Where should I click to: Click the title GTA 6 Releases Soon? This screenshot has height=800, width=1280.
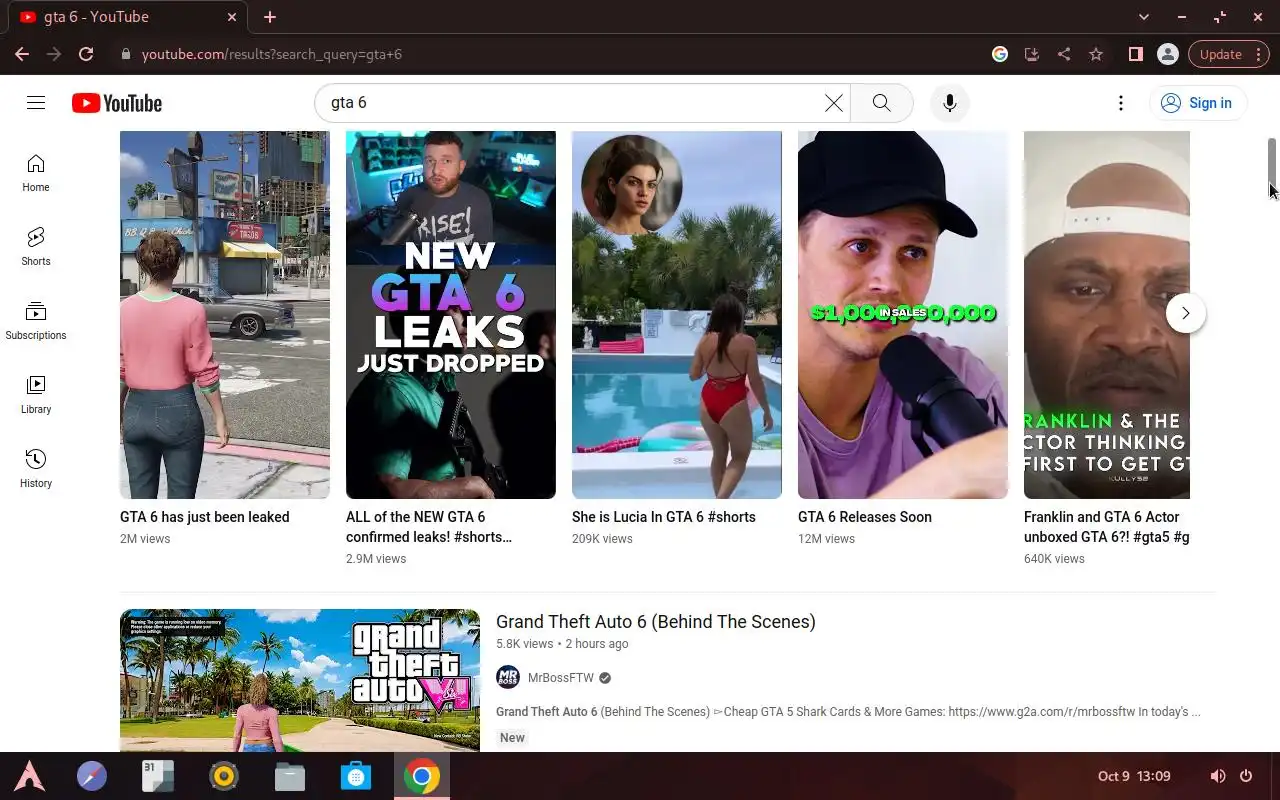(x=865, y=517)
